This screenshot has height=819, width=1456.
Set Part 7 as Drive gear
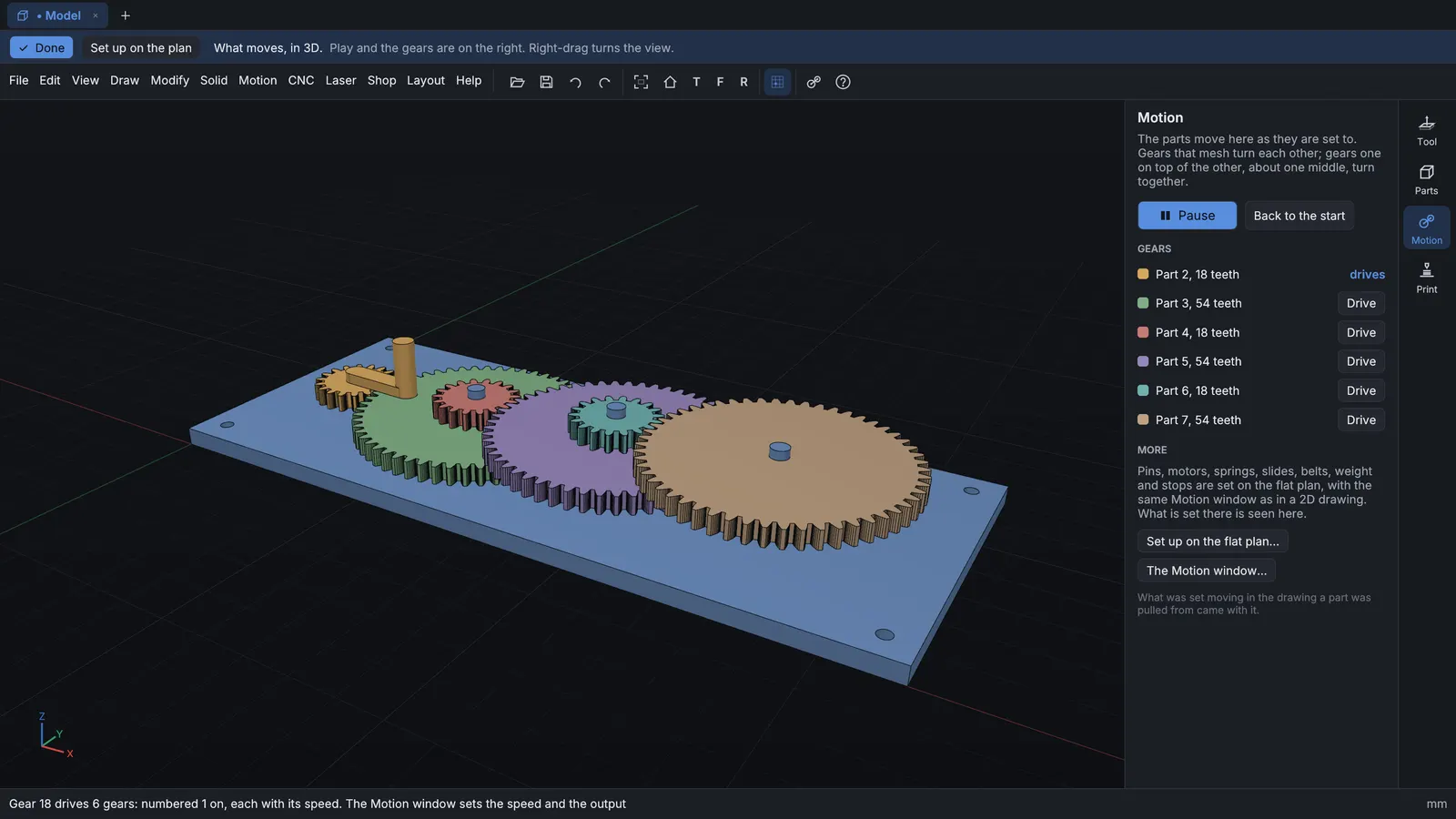[1360, 420]
